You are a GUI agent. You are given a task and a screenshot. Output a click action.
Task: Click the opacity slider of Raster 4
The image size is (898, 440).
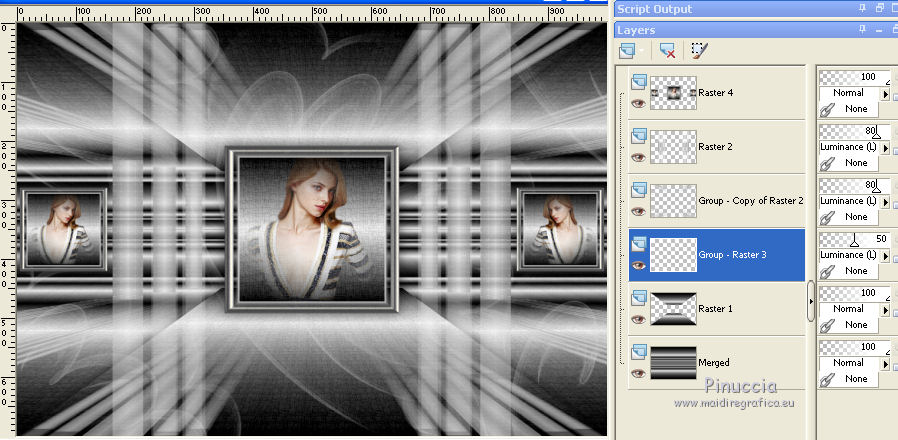click(854, 77)
